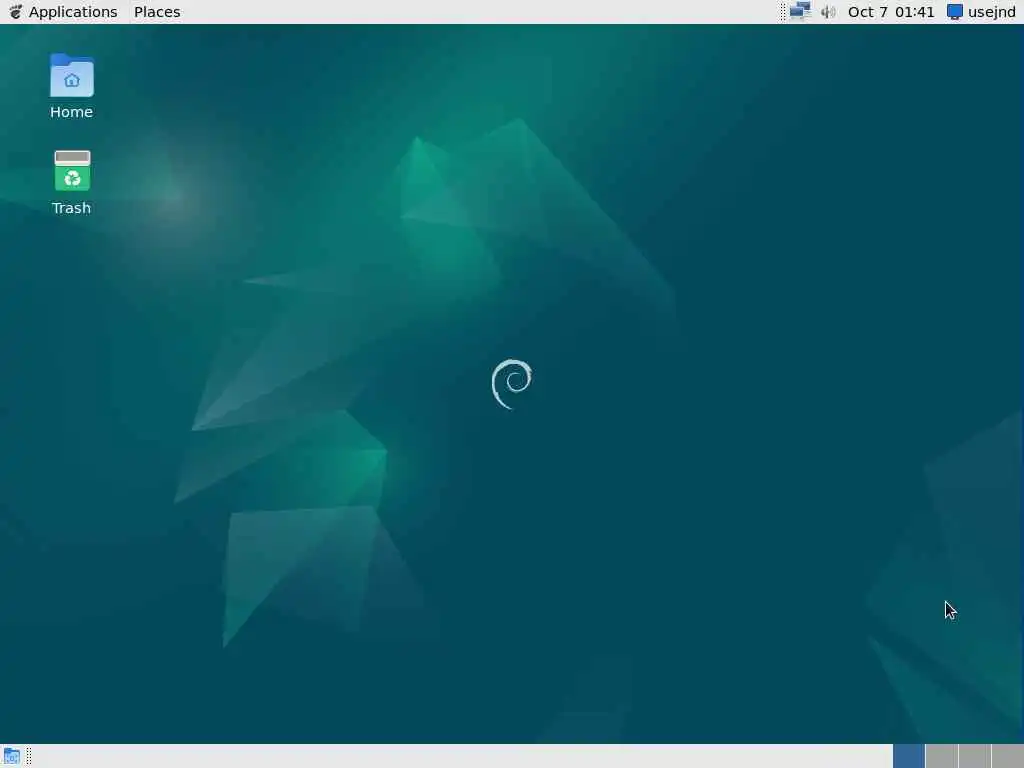Open the Places menu
Screen dimensions: 1024x768
(157, 12)
